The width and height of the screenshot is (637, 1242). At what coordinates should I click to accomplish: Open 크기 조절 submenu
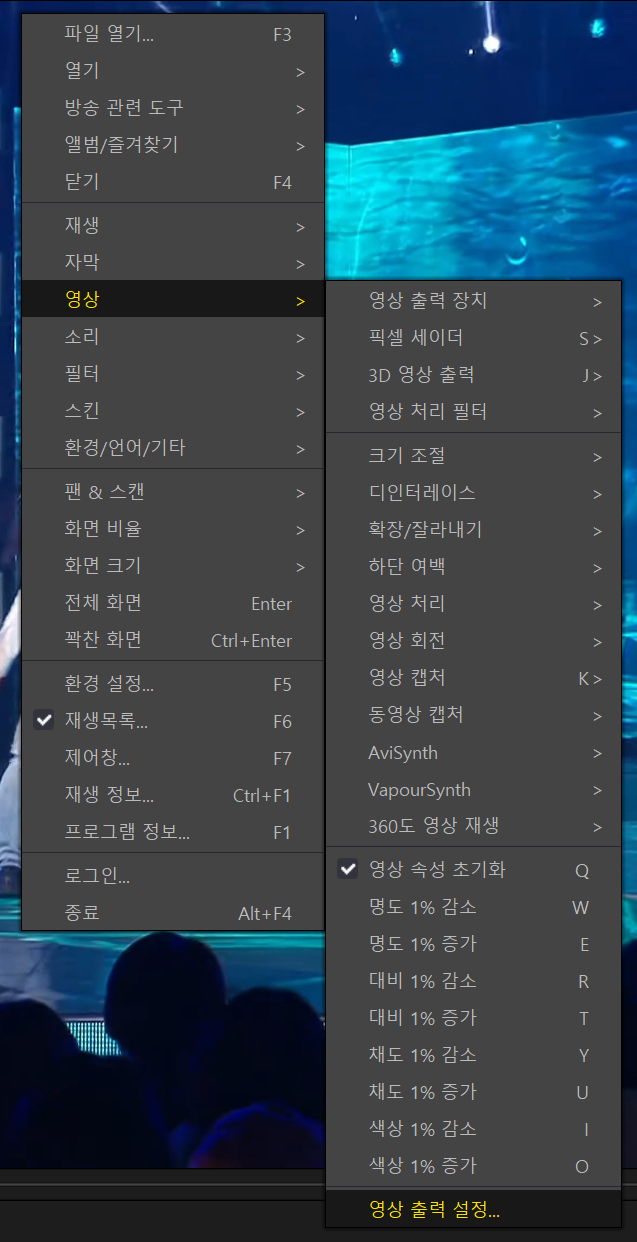click(x=473, y=456)
